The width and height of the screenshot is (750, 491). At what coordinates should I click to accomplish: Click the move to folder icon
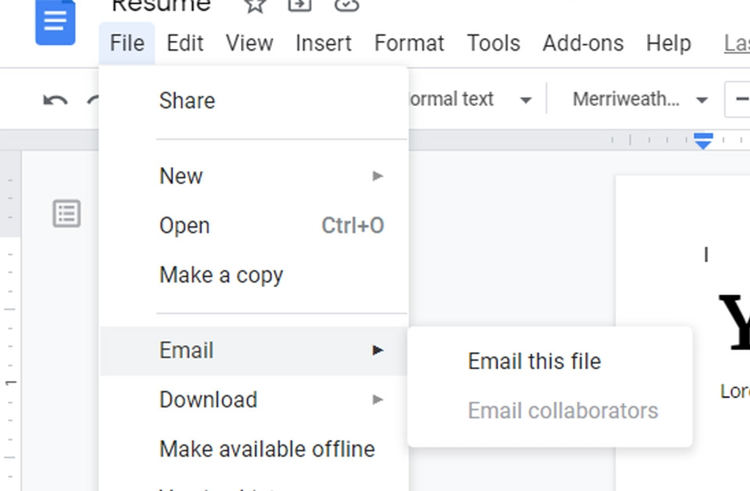[x=299, y=5]
